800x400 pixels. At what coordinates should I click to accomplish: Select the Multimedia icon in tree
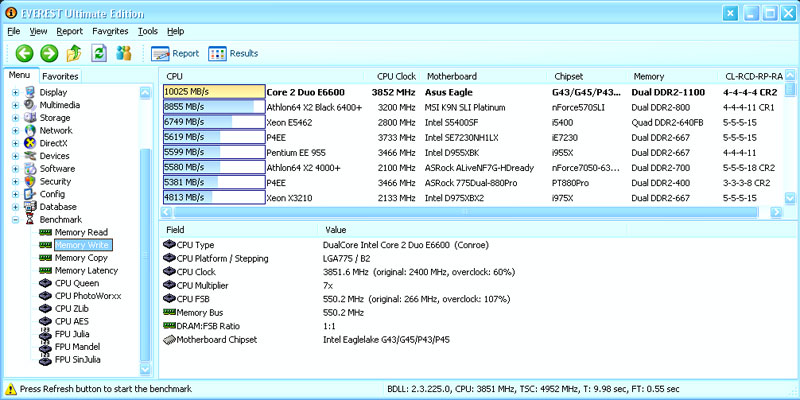[30, 105]
